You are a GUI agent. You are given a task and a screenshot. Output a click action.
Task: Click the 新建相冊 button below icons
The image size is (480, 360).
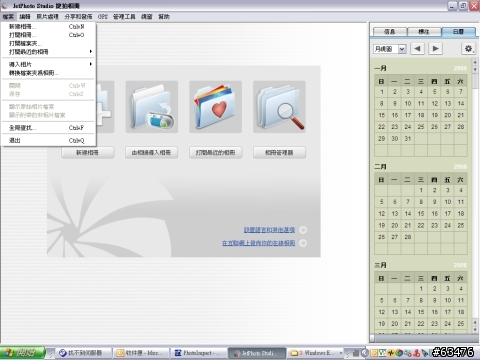(x=88, y=152)
